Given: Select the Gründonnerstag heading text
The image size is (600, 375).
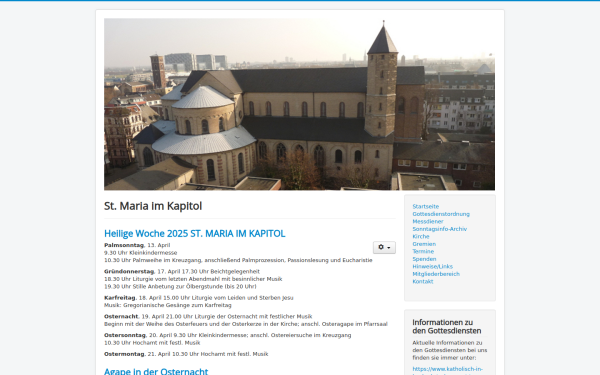Looking at the screenshot, I should 129,272.
